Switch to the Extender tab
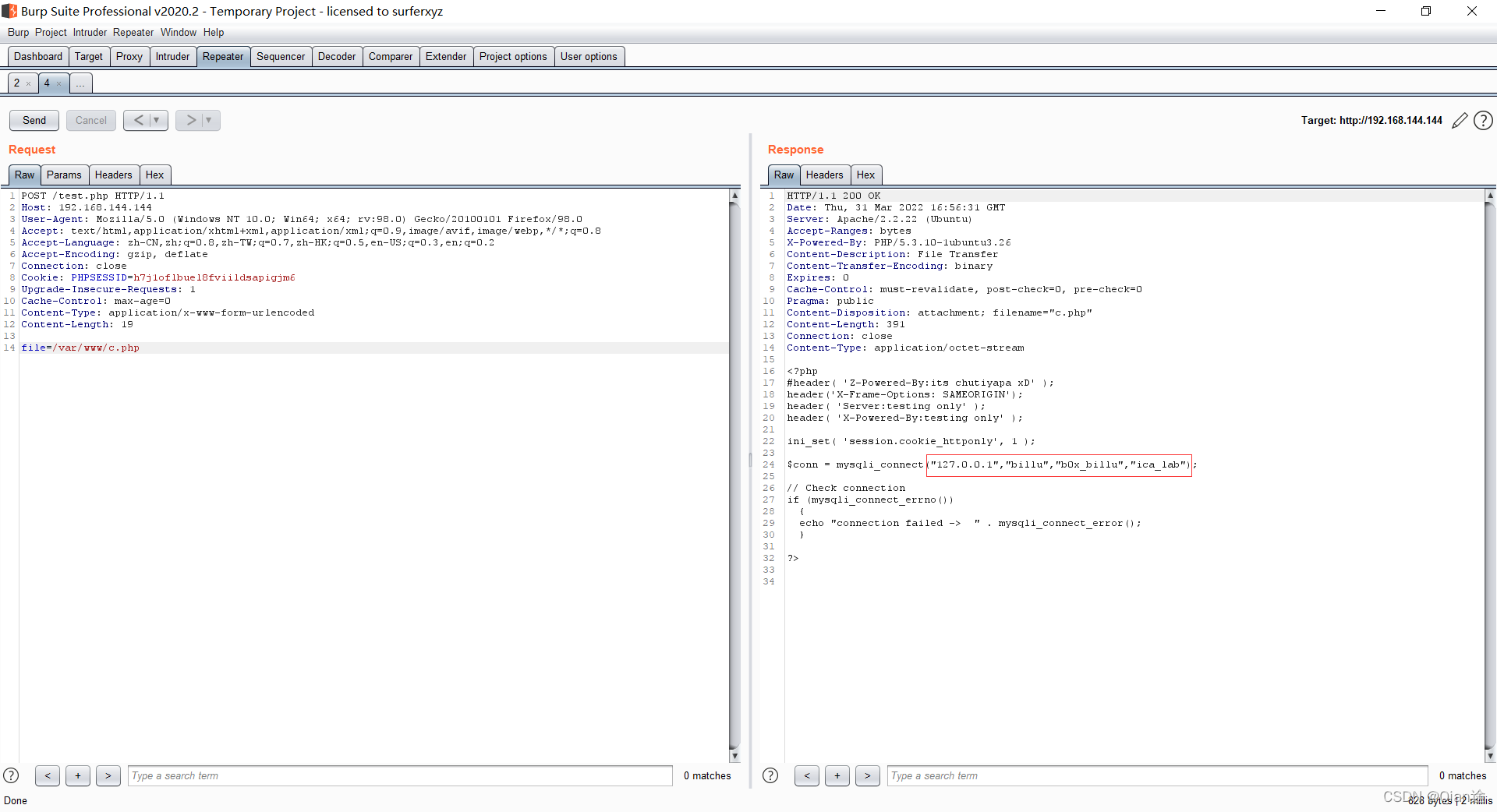Image resolution: width=1497 pixels, height=812 pixels. (446, 56)
